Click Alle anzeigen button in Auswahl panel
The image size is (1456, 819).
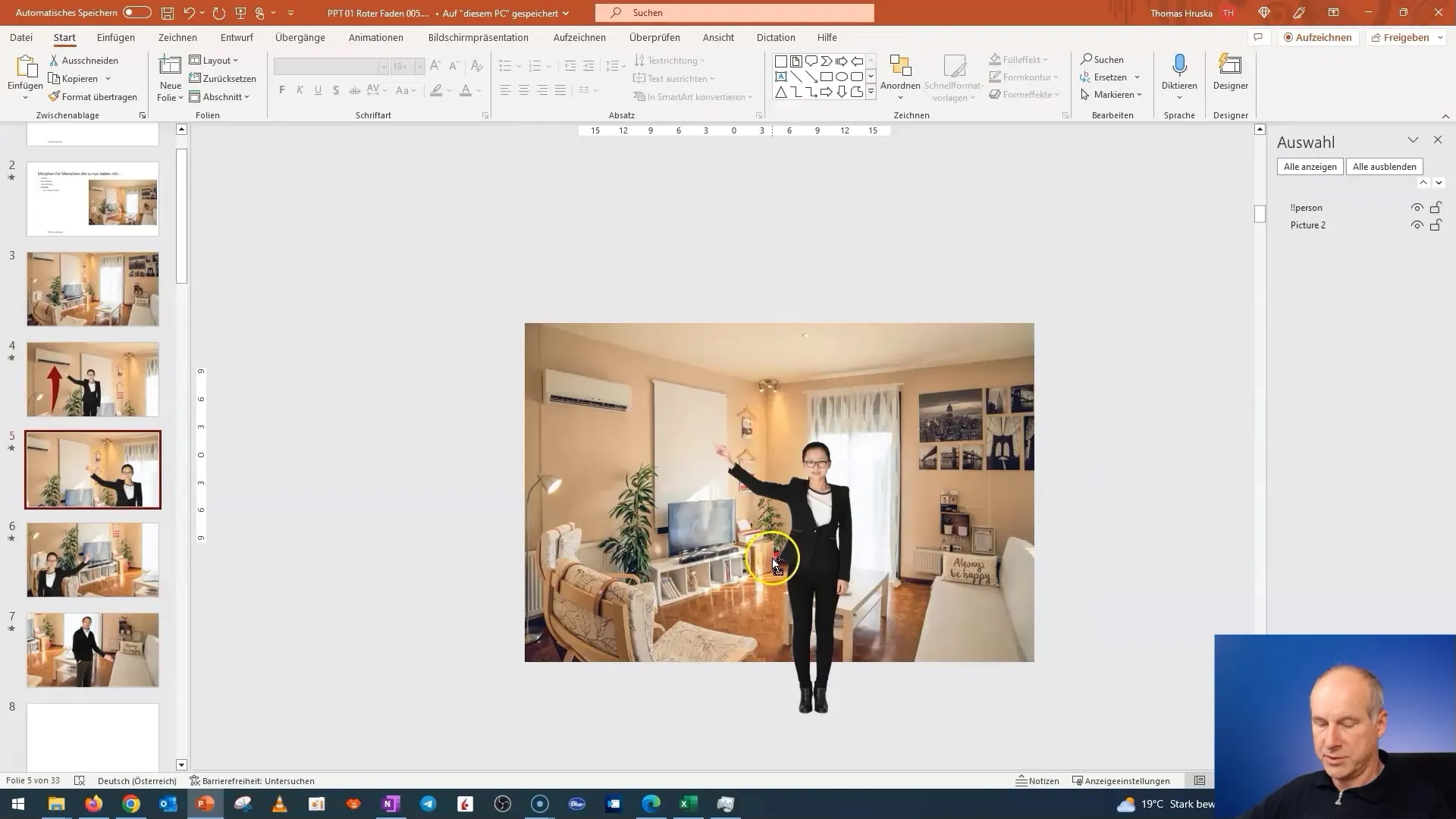pyautogui.click(x=1309, y=166)
